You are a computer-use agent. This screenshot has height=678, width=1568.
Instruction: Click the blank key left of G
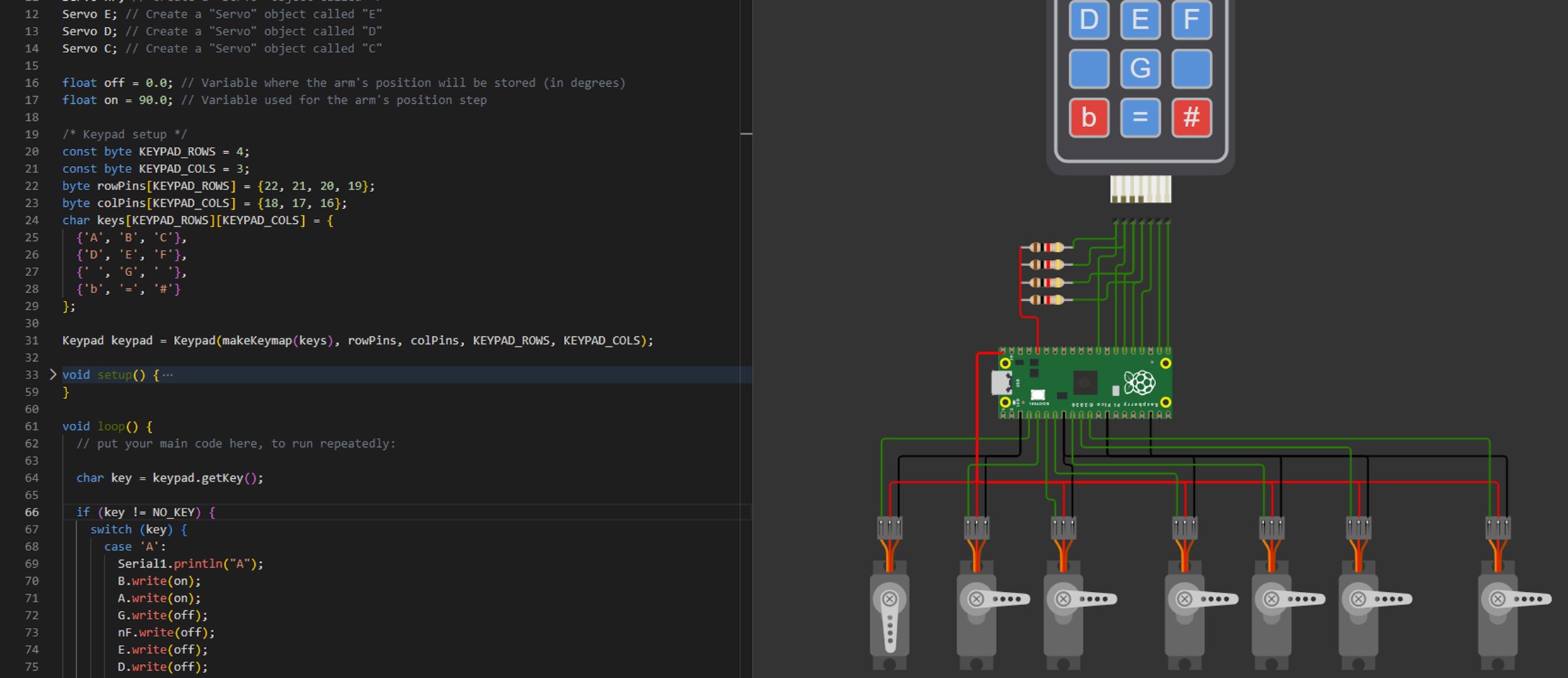tap(1088, 69)
